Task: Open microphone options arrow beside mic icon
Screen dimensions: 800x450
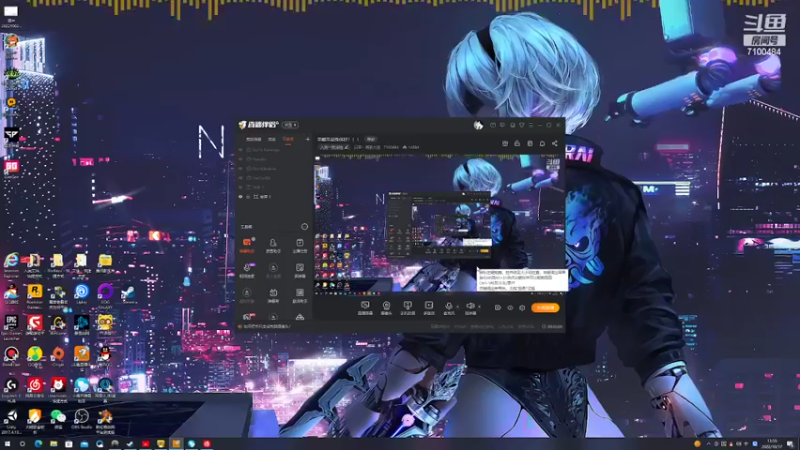Action: pyautogui.click(x=457, y=307)
